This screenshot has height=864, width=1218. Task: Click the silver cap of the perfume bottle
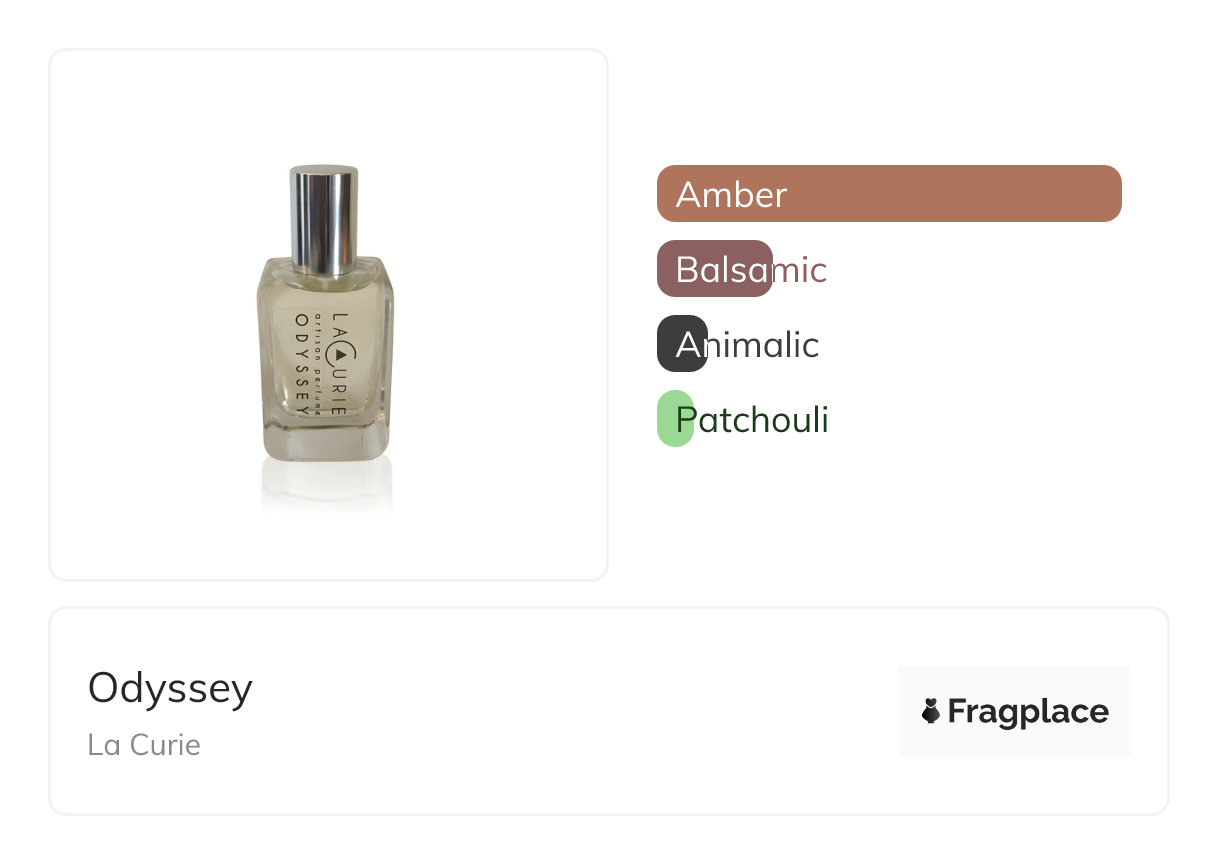pos(324,220)
